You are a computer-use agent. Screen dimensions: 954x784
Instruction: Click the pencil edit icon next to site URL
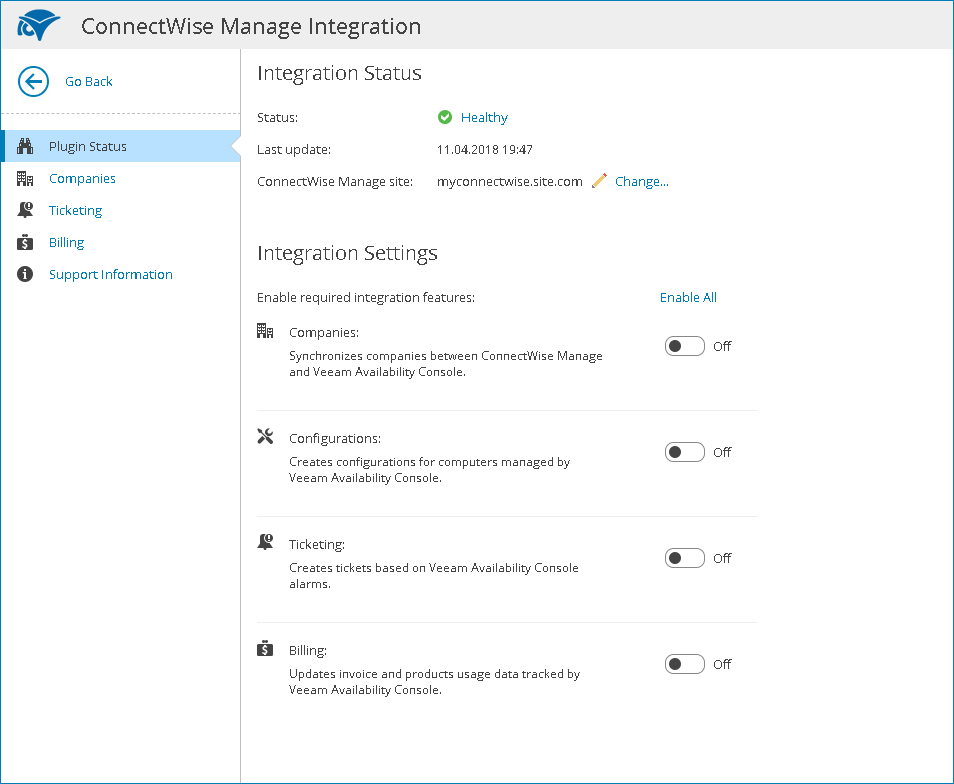pos(599,181)
